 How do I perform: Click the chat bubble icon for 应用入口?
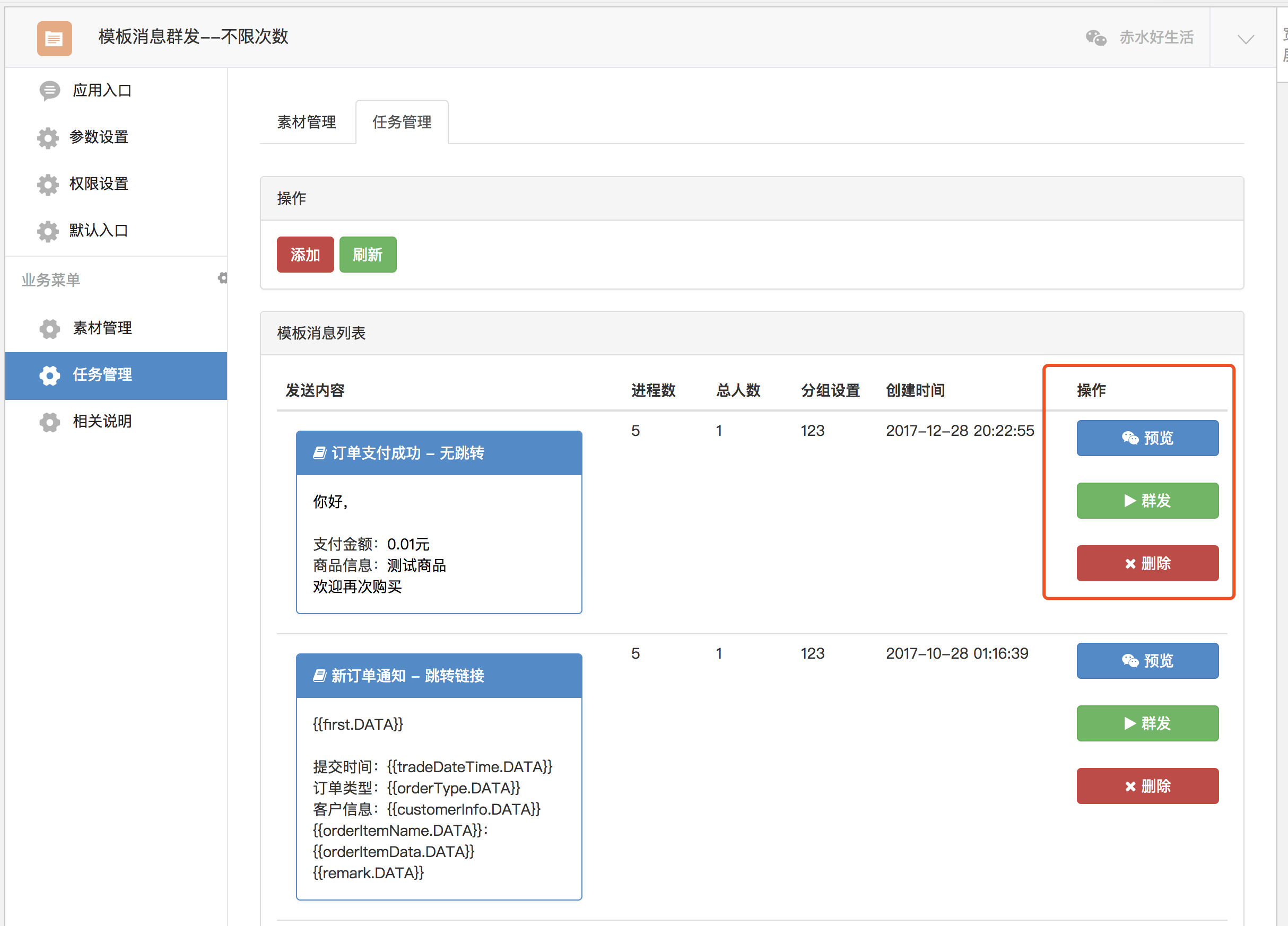(x=49, y=90)
